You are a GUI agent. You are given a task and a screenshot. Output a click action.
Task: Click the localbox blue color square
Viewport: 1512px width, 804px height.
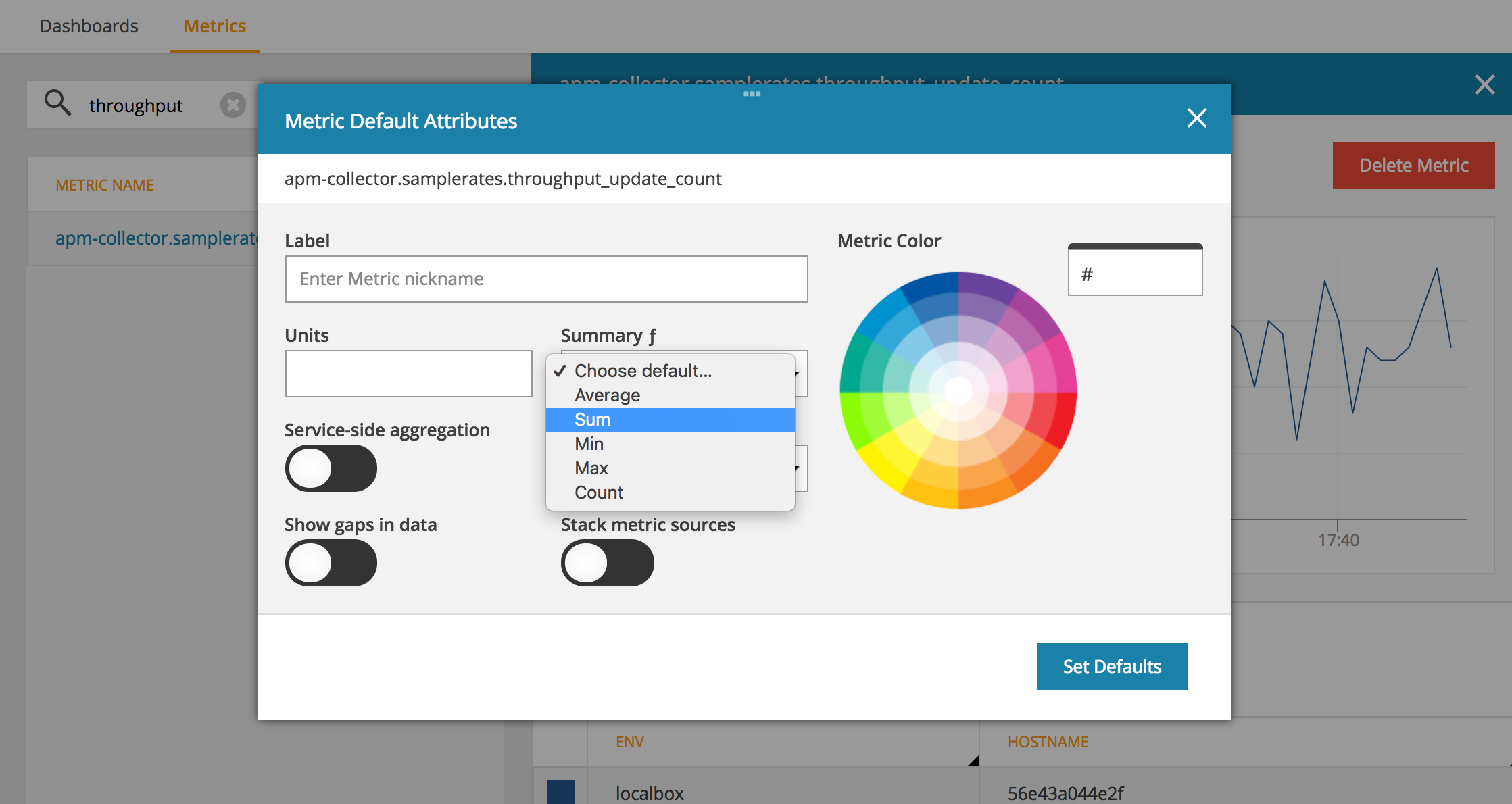click(560, 791)
